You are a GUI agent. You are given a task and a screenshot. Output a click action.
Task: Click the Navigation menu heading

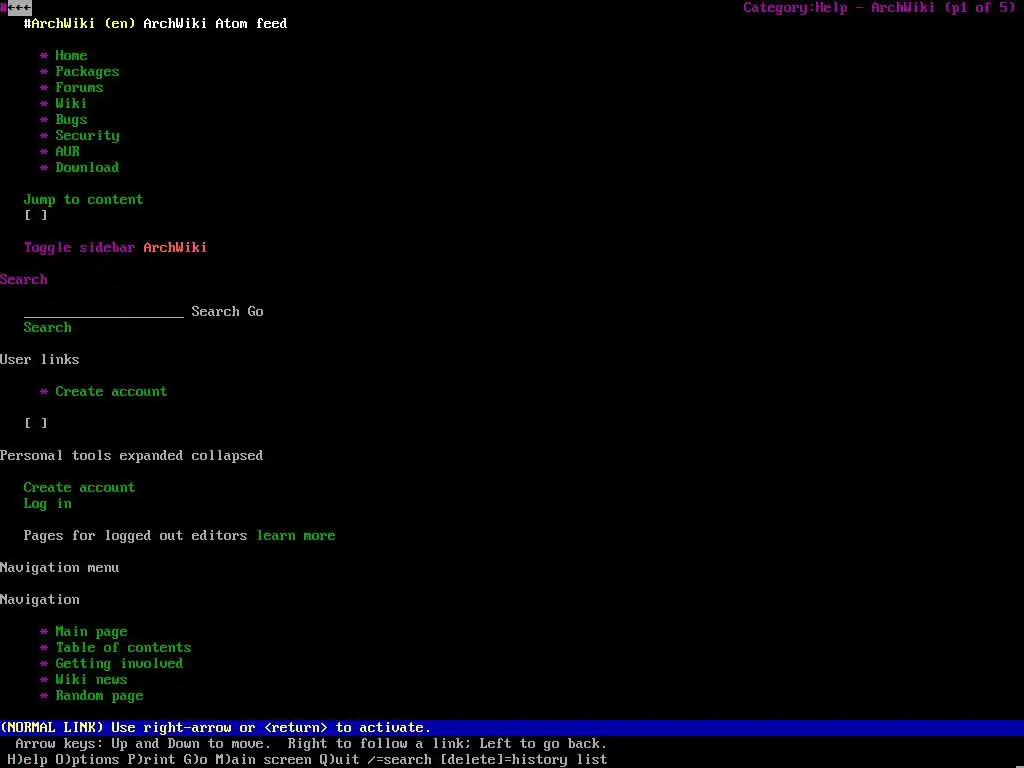tap(59, 568)
